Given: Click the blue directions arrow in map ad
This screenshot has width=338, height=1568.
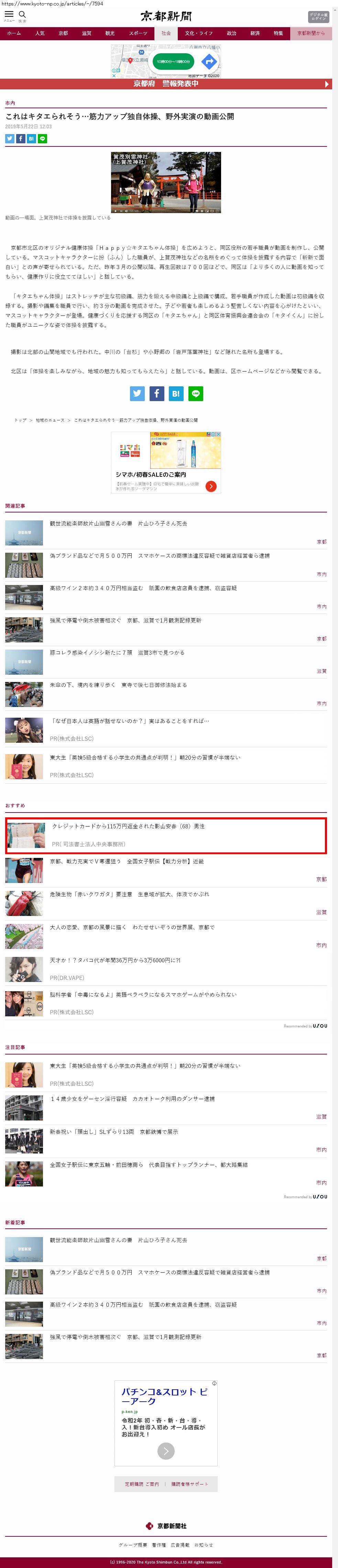Looking at the screenshot, I should pos(209,61).
